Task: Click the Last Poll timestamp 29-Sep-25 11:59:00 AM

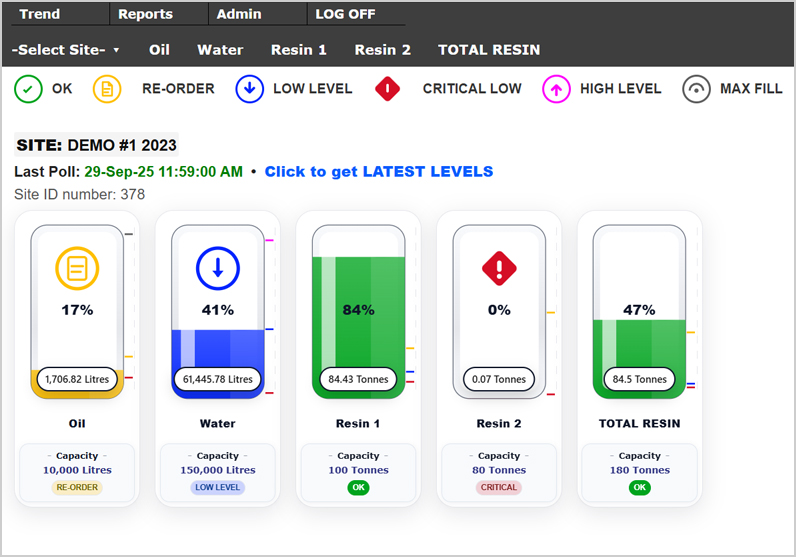Action: (x=163, y=172)
